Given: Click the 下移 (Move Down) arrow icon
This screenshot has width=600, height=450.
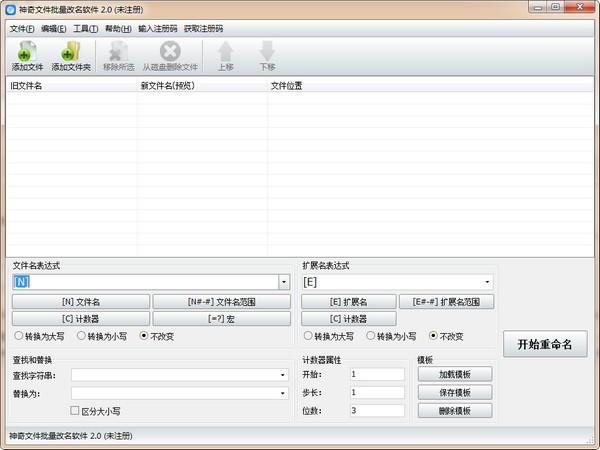Looking at the screenshot, I should [x=267, y=52].
